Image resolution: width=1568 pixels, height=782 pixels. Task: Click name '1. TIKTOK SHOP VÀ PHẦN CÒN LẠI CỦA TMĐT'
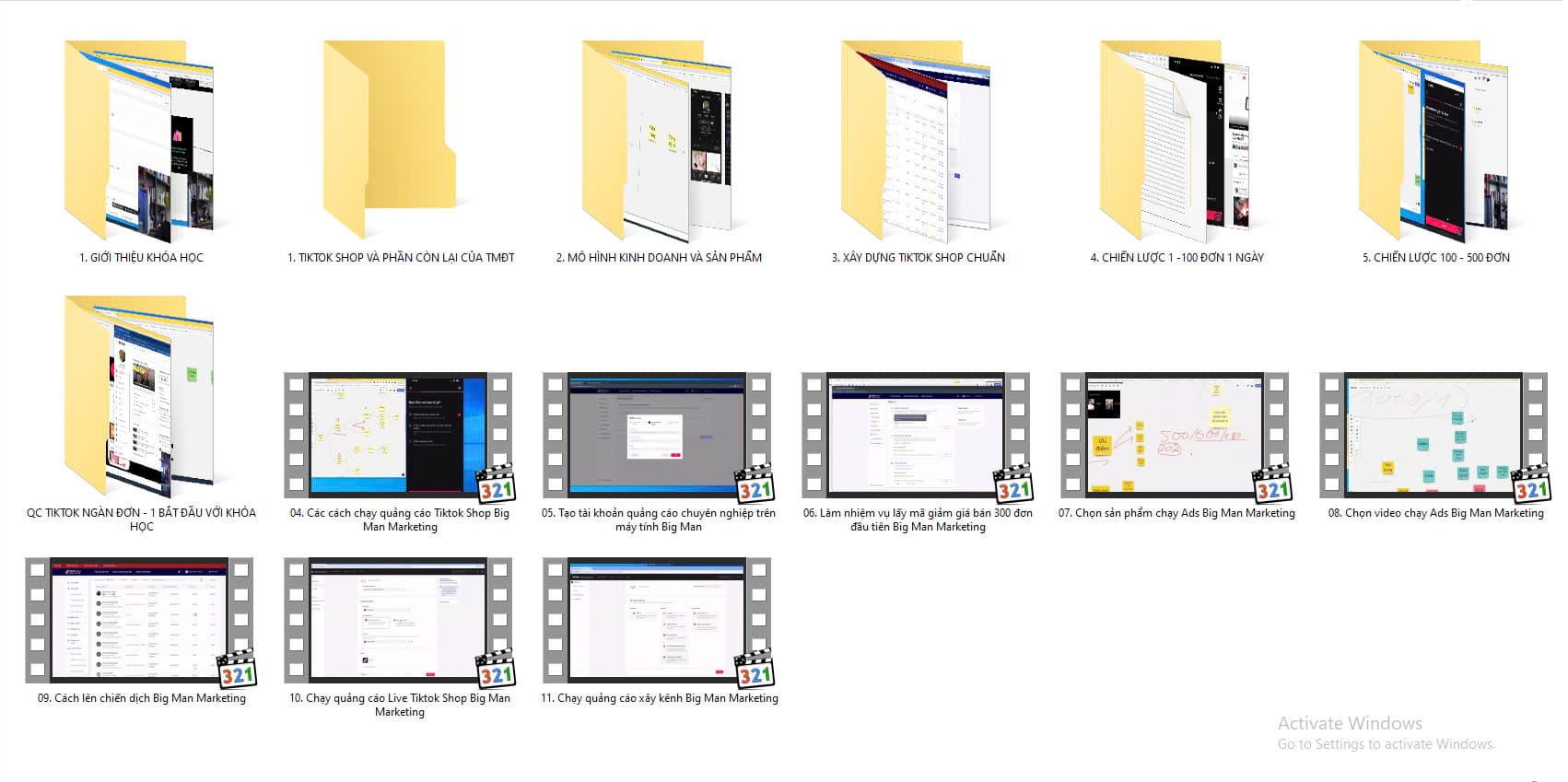(401, 258)
